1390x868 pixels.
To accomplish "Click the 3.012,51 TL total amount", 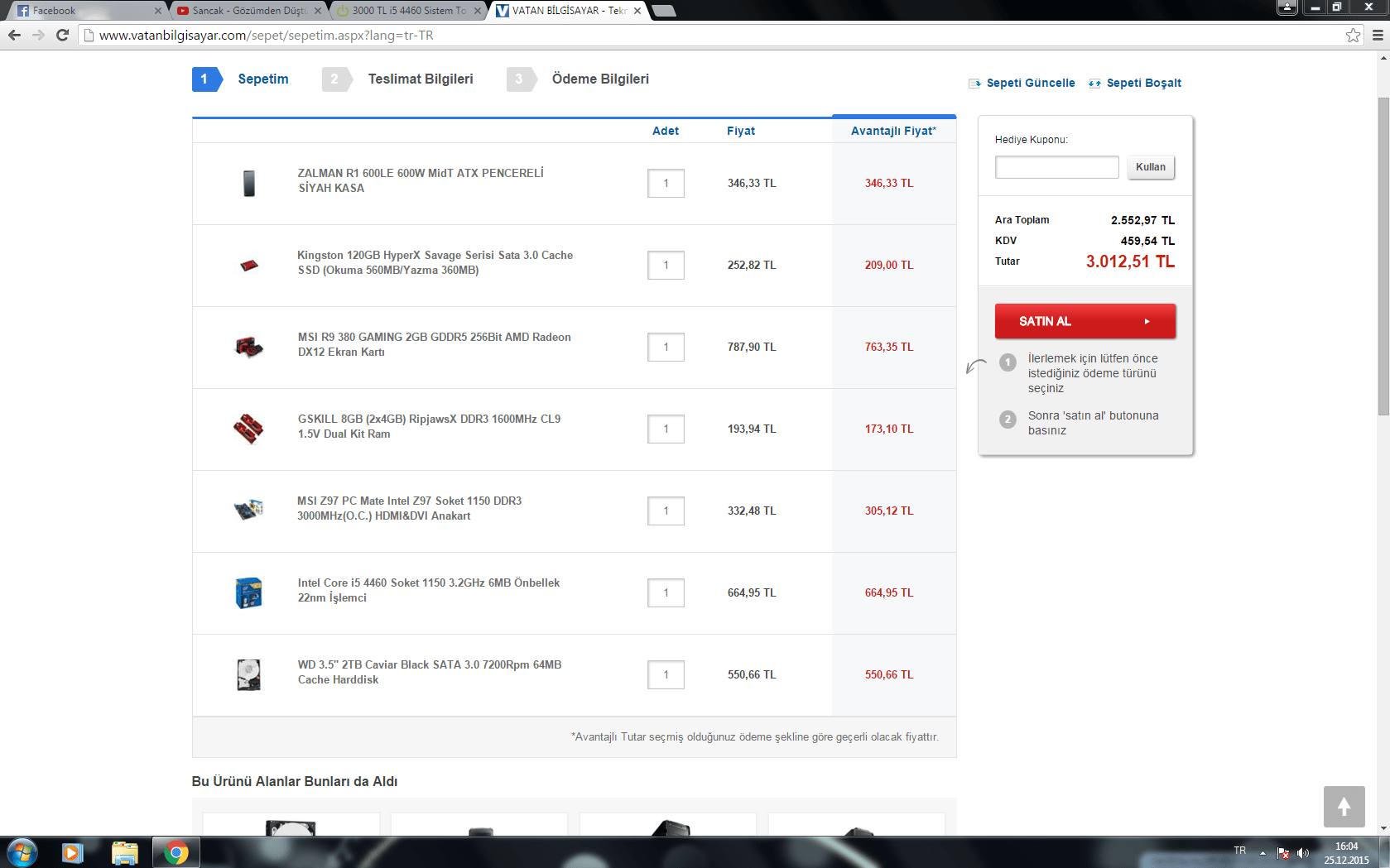I will click(1130, 261).
